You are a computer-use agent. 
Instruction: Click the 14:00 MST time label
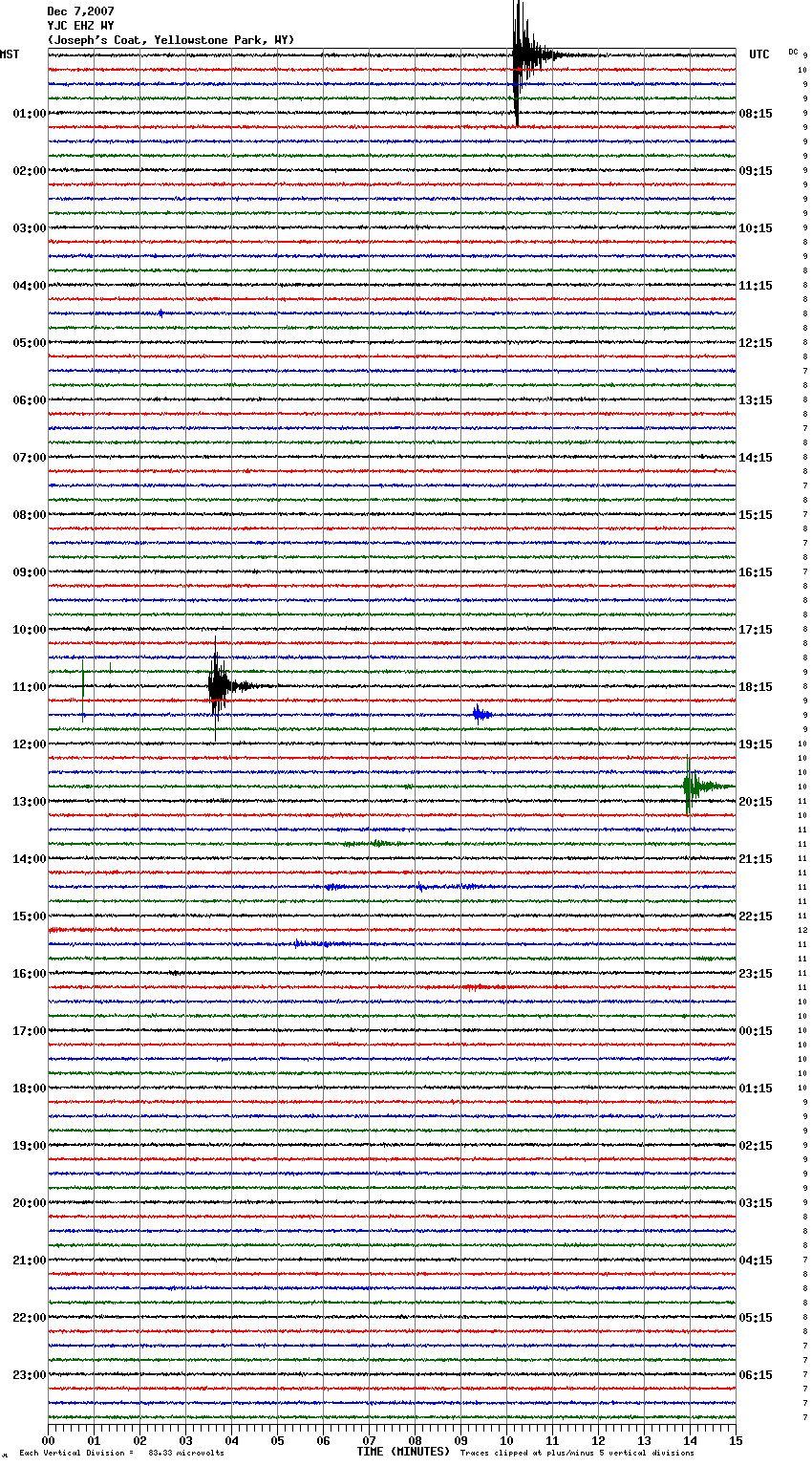30,858
